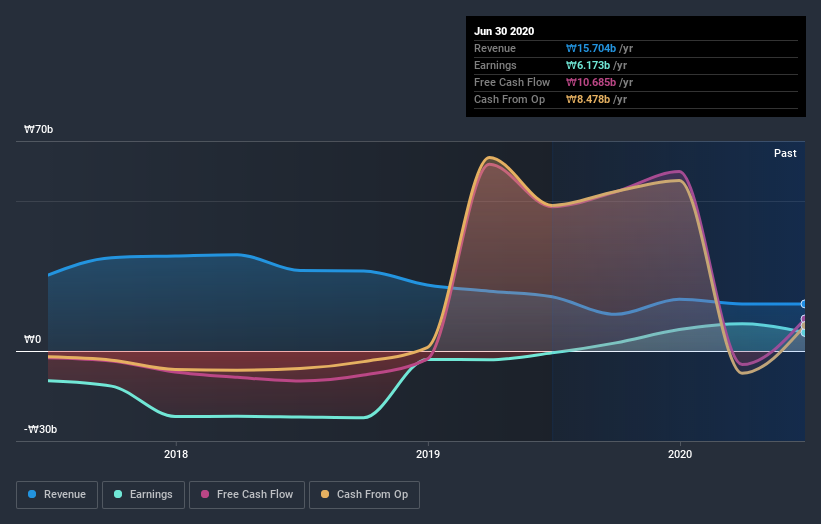Image resolution: width=821 pixels, height=524 pixels.
Task: Click the ₩0 y-axis label
Action: point(32,339)
